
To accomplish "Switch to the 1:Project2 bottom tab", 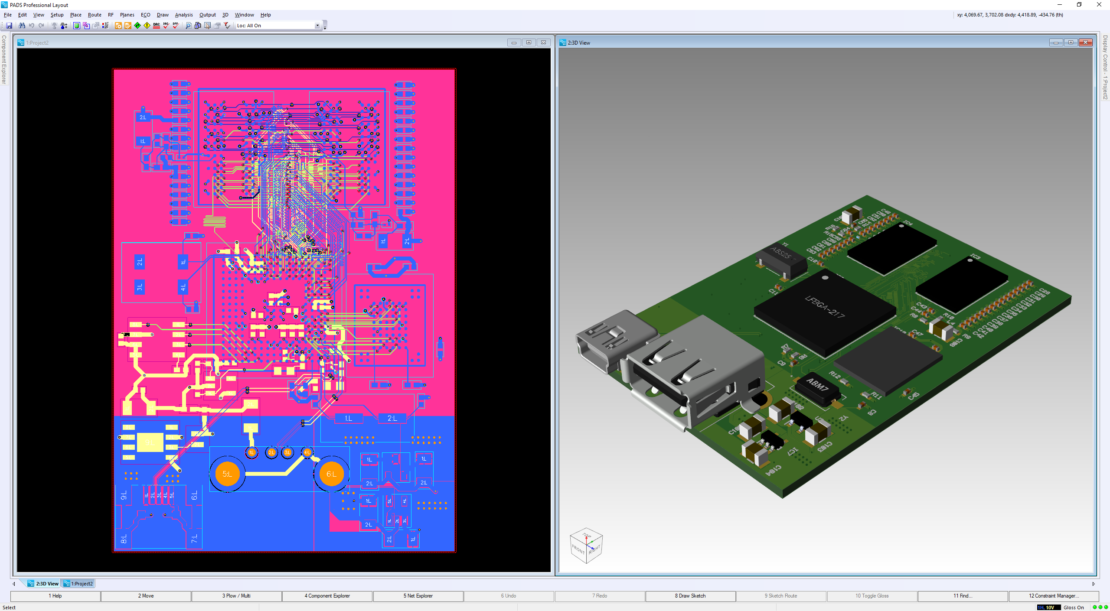I will [x=80, y=583].
